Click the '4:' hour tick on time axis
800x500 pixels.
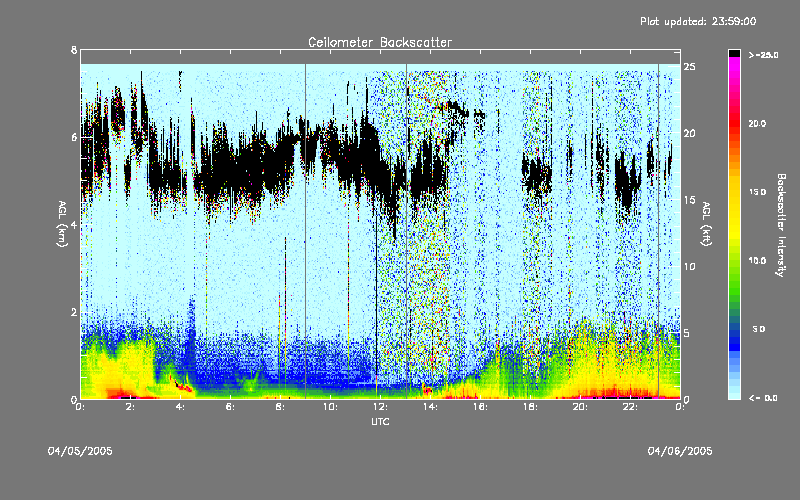click(181, 407)
